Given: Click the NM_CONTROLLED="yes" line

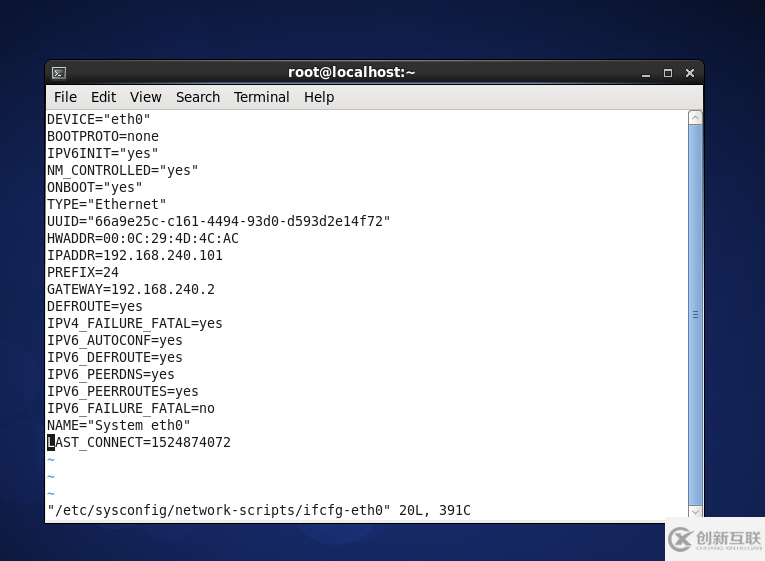Looking at the screenshot, I should pos(122,170).
